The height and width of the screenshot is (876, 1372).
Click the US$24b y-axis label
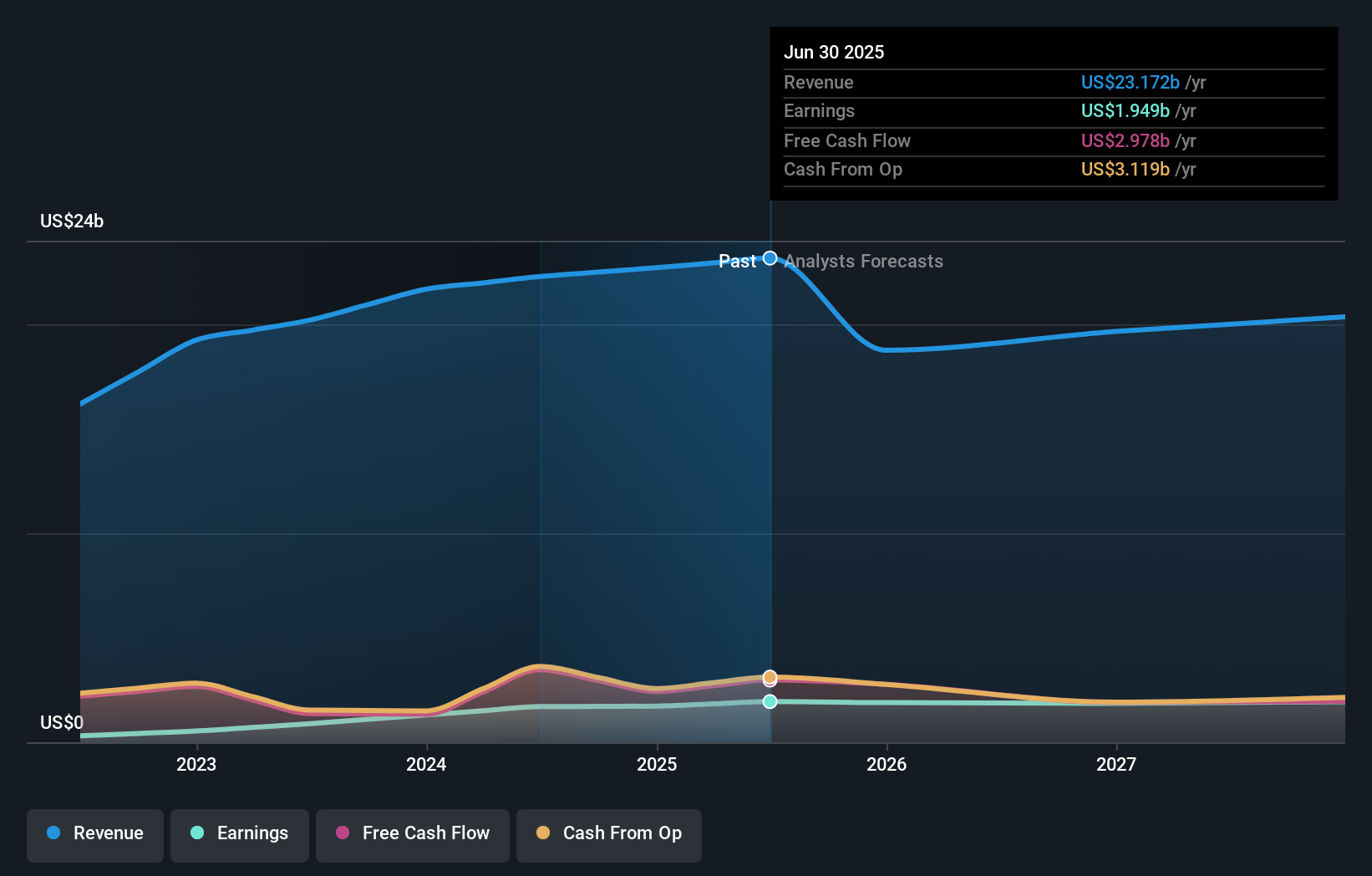pyautogui.click(x=72, y=221)
